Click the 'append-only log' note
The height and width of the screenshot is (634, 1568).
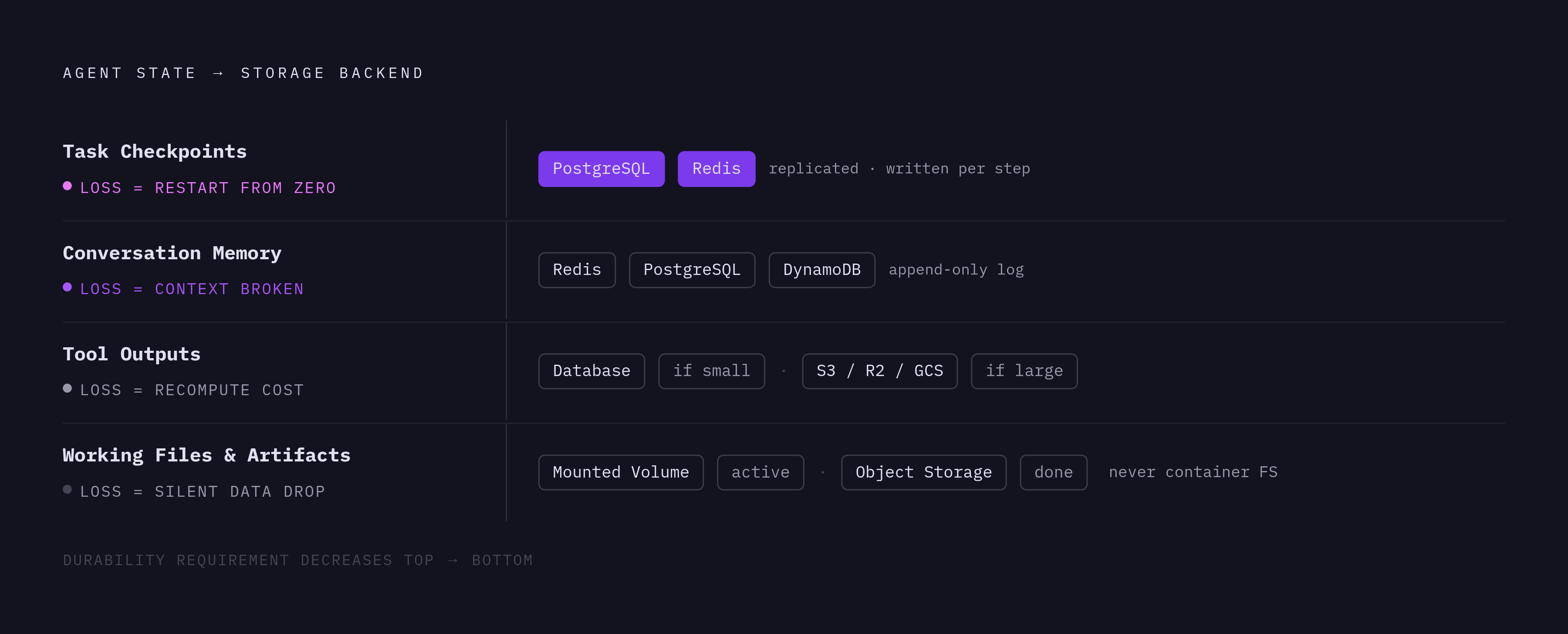coord(956,270)
